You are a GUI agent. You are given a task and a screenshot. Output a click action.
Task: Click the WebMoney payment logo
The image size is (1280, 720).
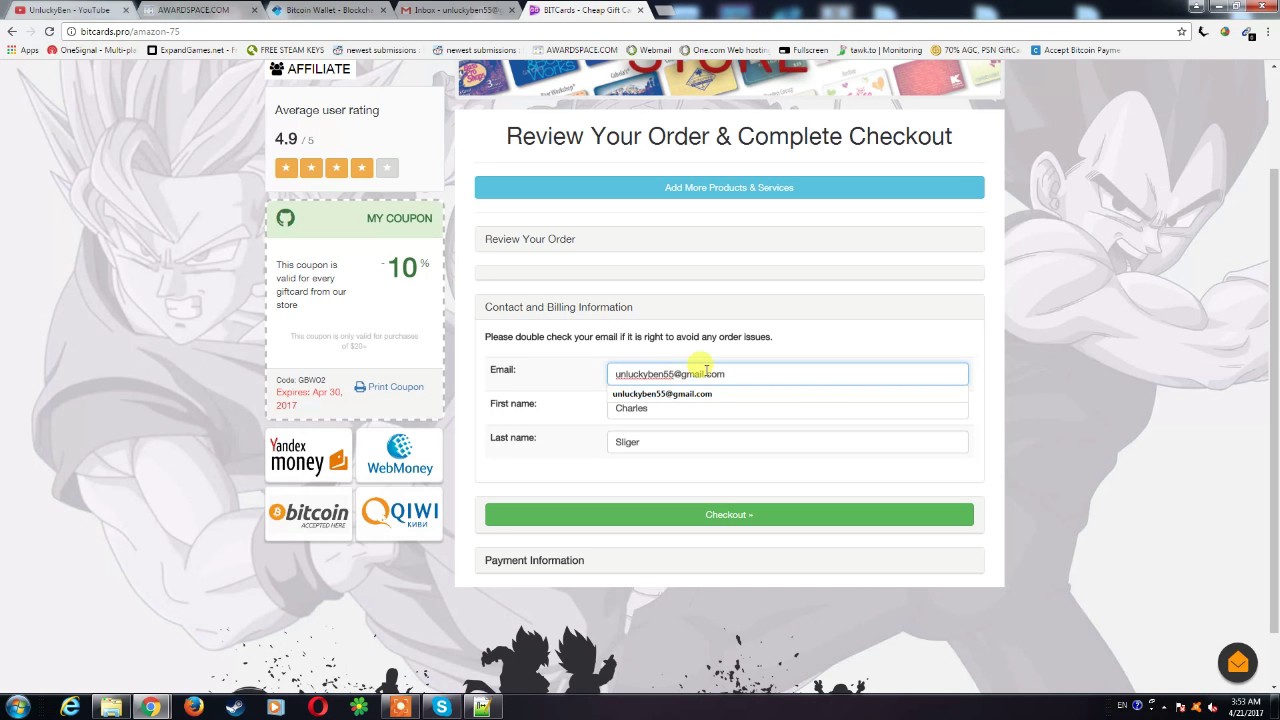coord(399,455)
